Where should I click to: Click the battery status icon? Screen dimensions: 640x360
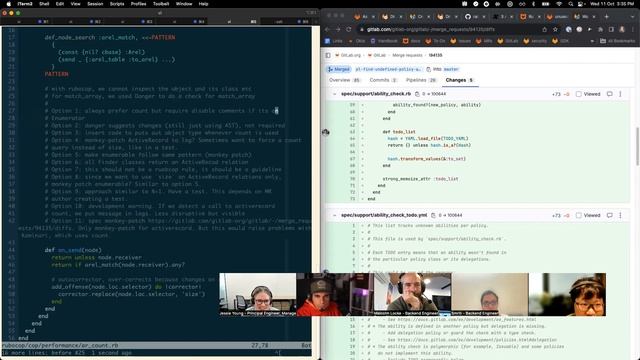(x=545, y=4)
